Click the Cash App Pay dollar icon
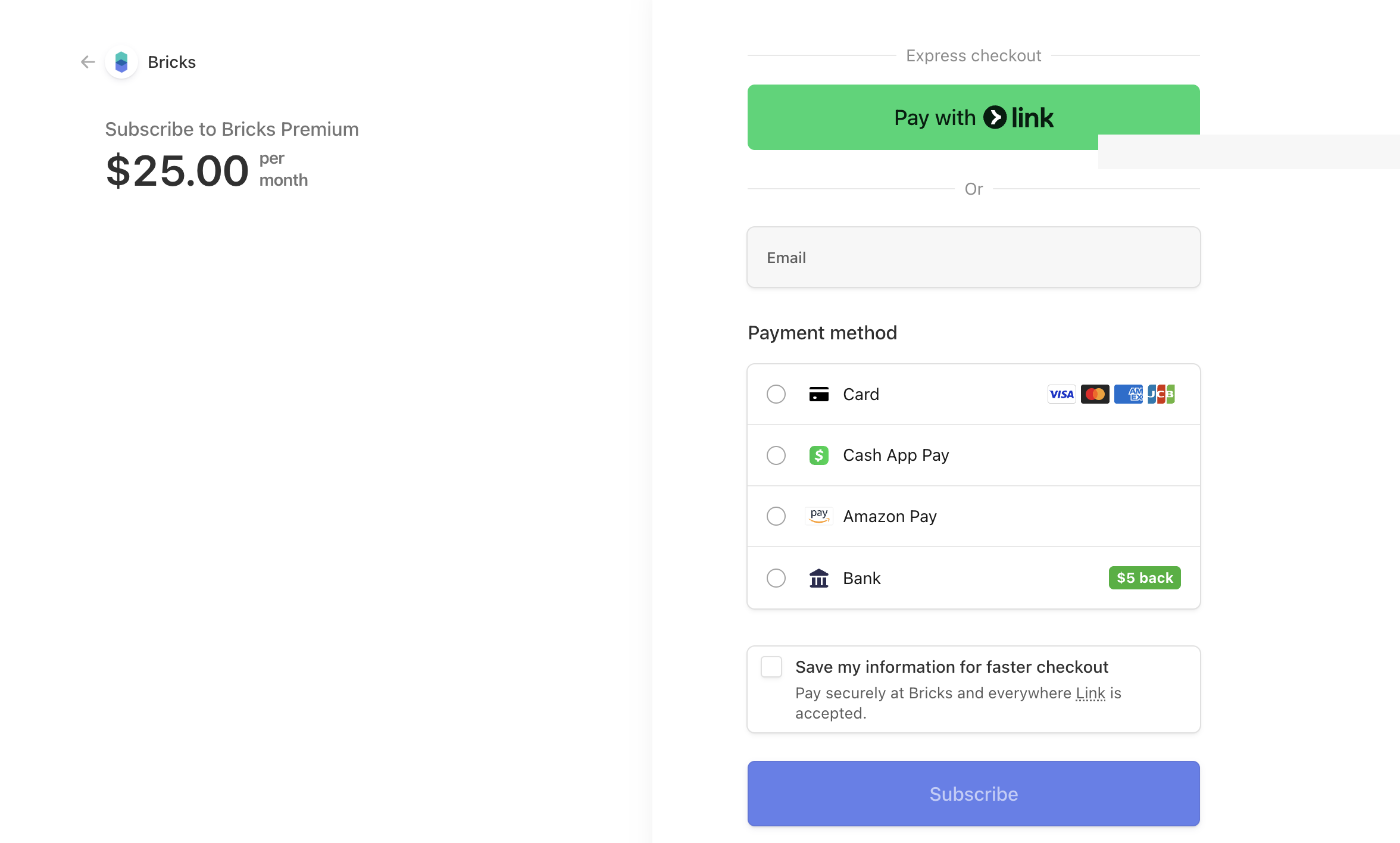The height and width of the screenshot is (843, 1400). (x=819, y=455)
